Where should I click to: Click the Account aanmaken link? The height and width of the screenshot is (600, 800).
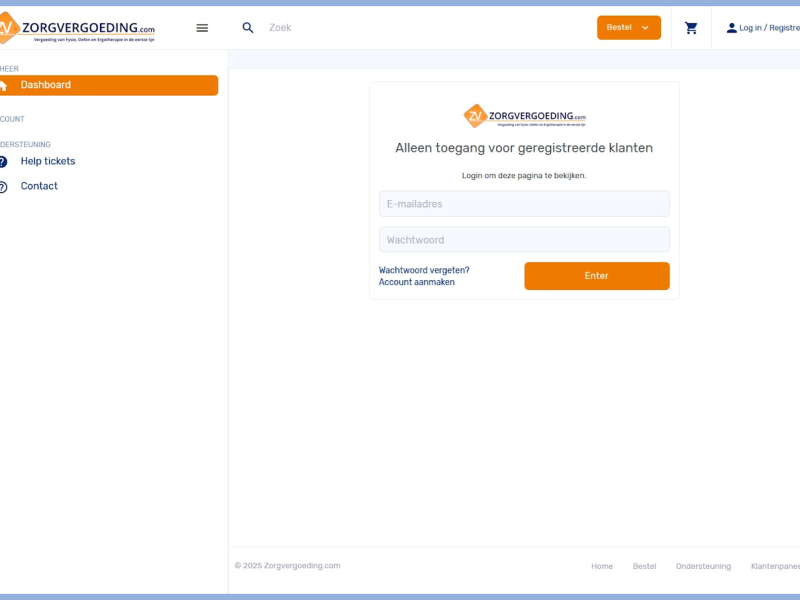click(417, 282)
